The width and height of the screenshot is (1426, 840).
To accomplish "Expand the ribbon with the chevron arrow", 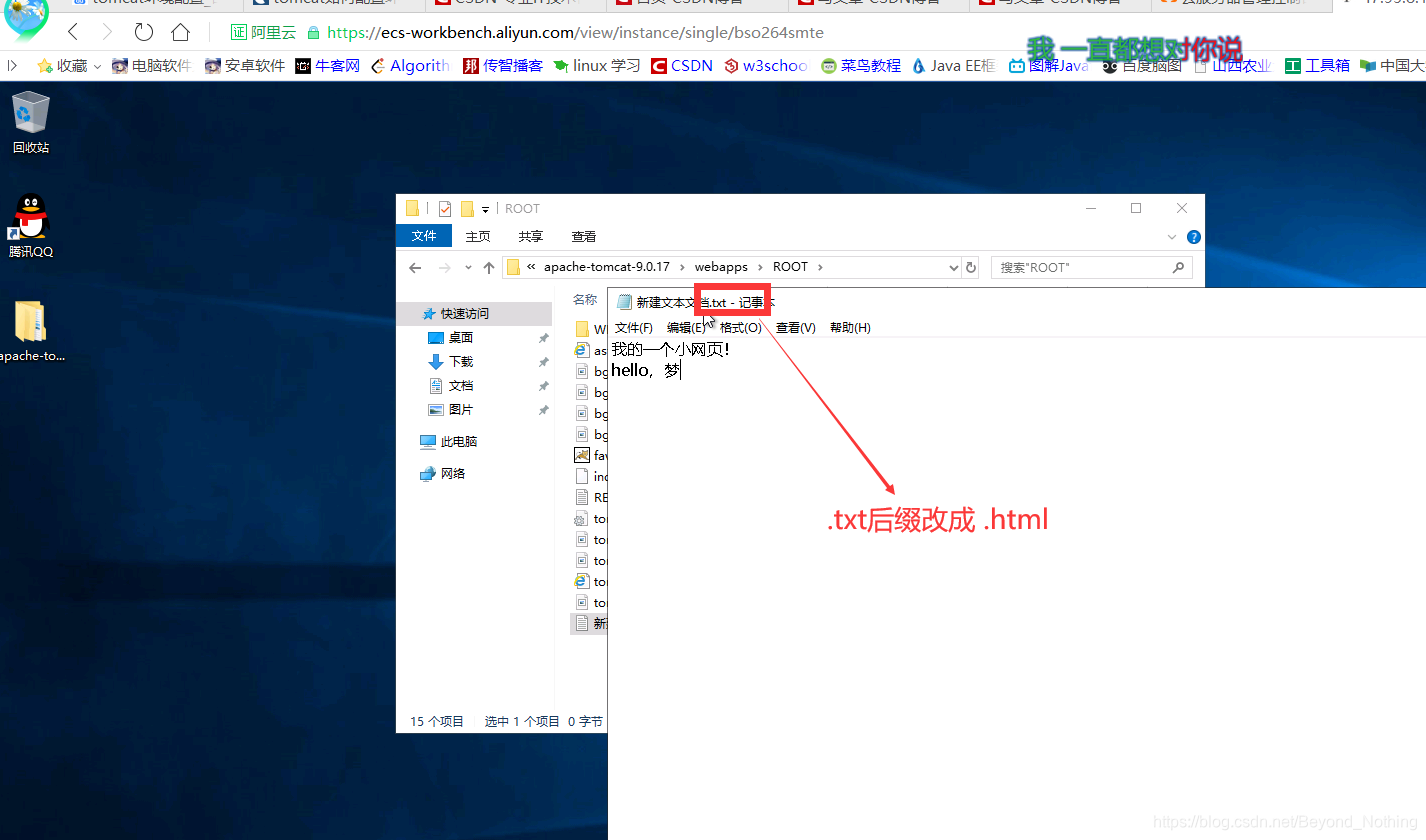I will click(x=1171, y=236).
